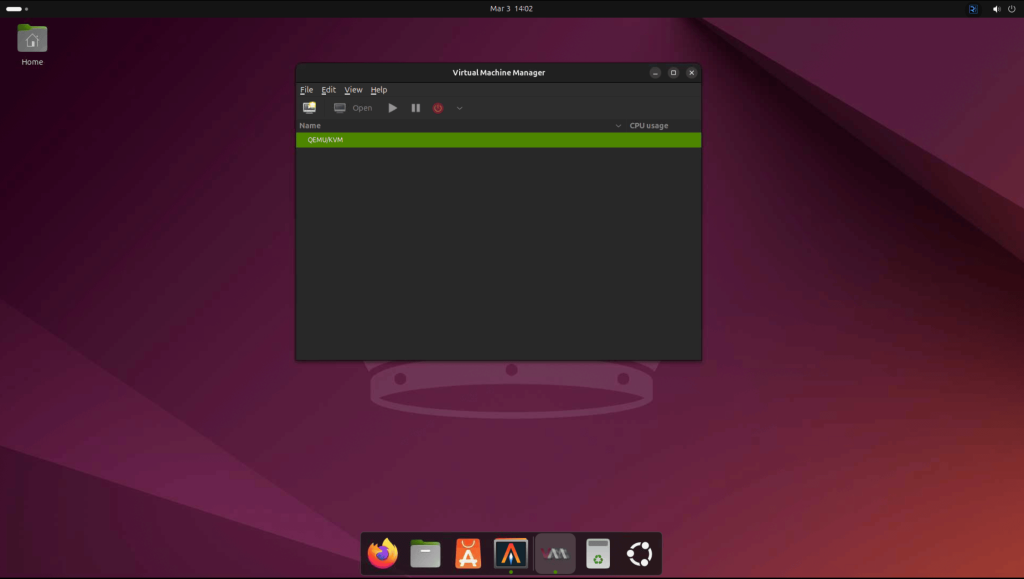Viewport: 1024px width, 579px height.
Task: Open the Files app in the dock
Action: coord(425,554)
